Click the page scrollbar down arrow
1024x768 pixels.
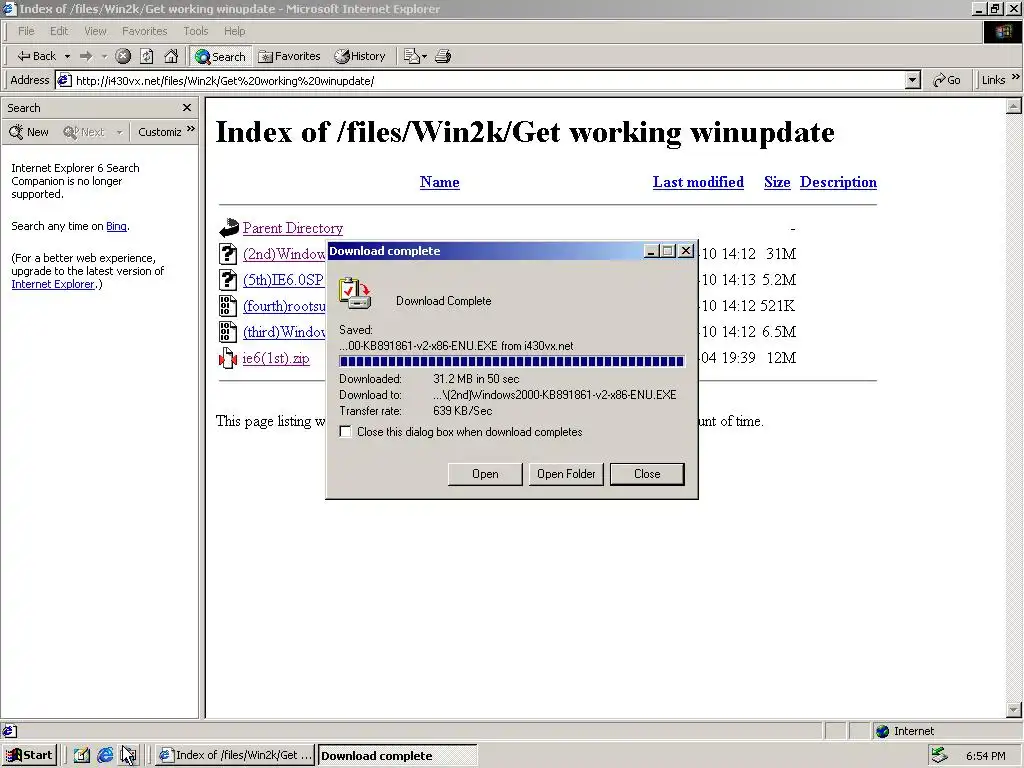point(1014,710)
